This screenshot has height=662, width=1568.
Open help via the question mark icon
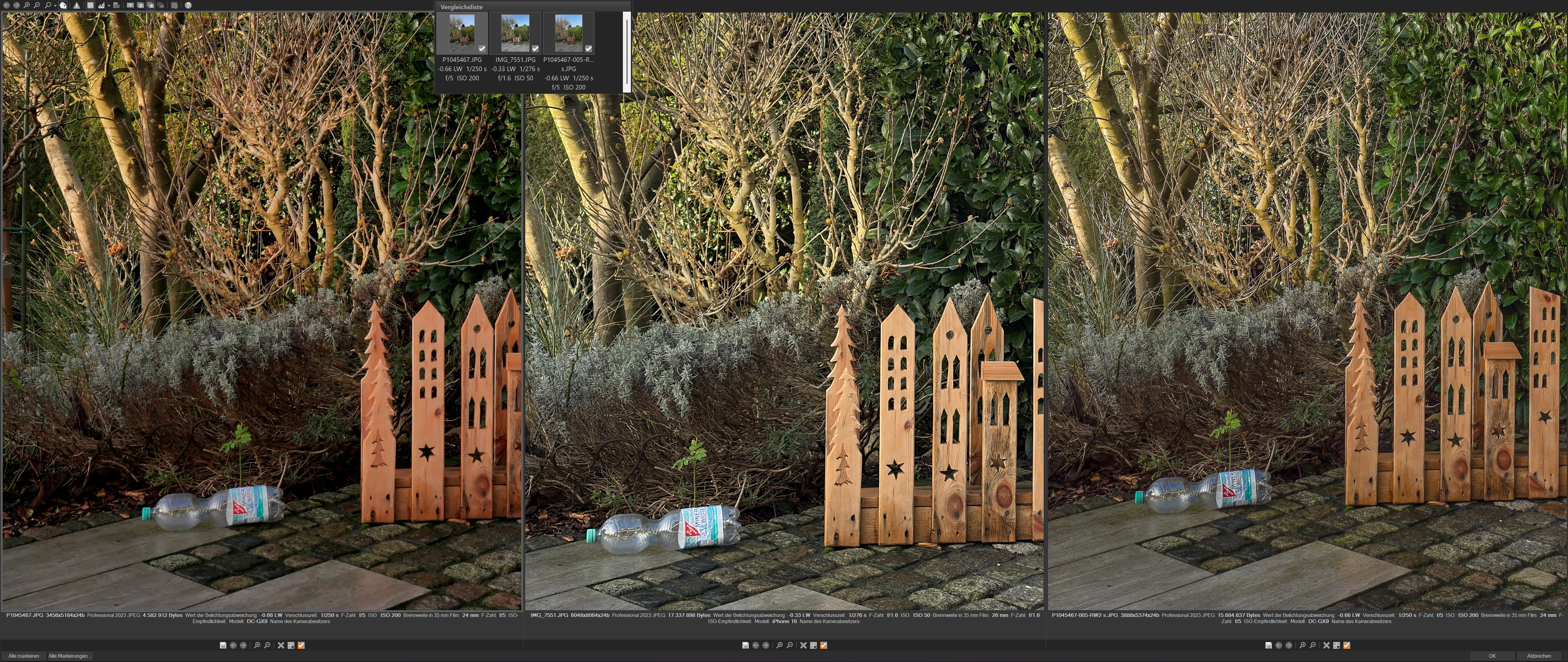coord(188,5)
